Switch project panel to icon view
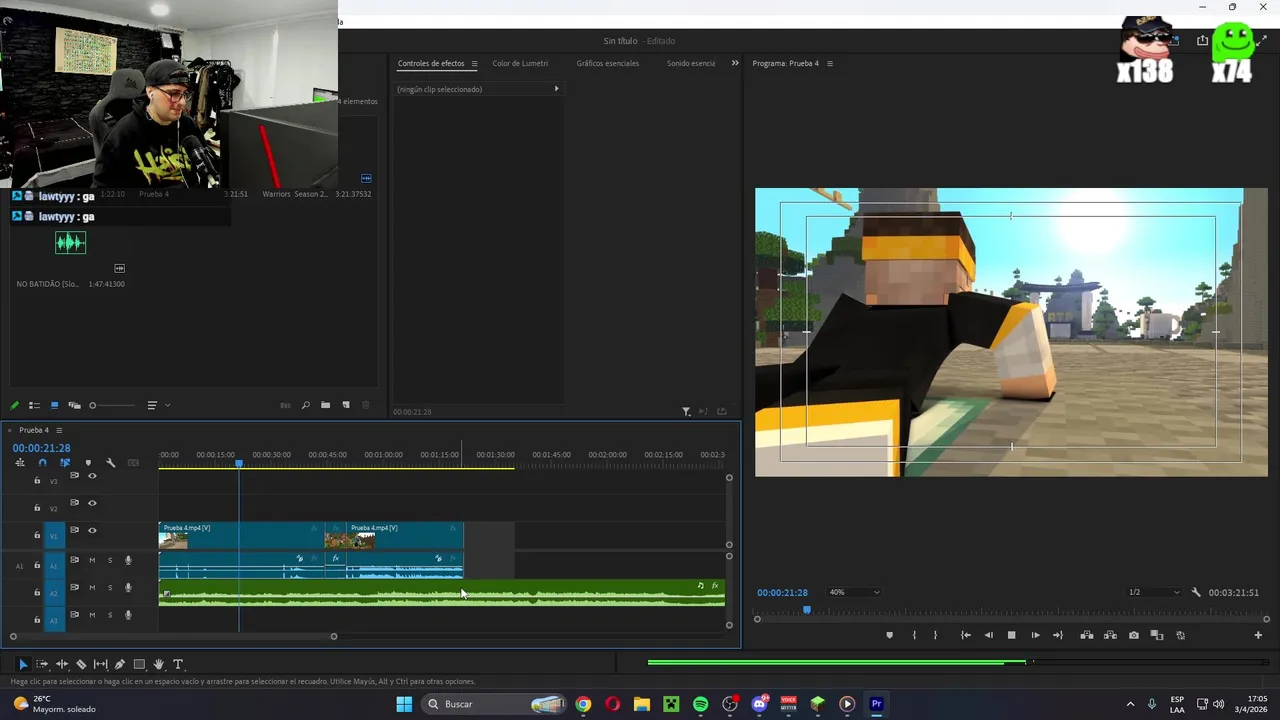Viewport: 1280px width, 720px height. pos(54,405)
